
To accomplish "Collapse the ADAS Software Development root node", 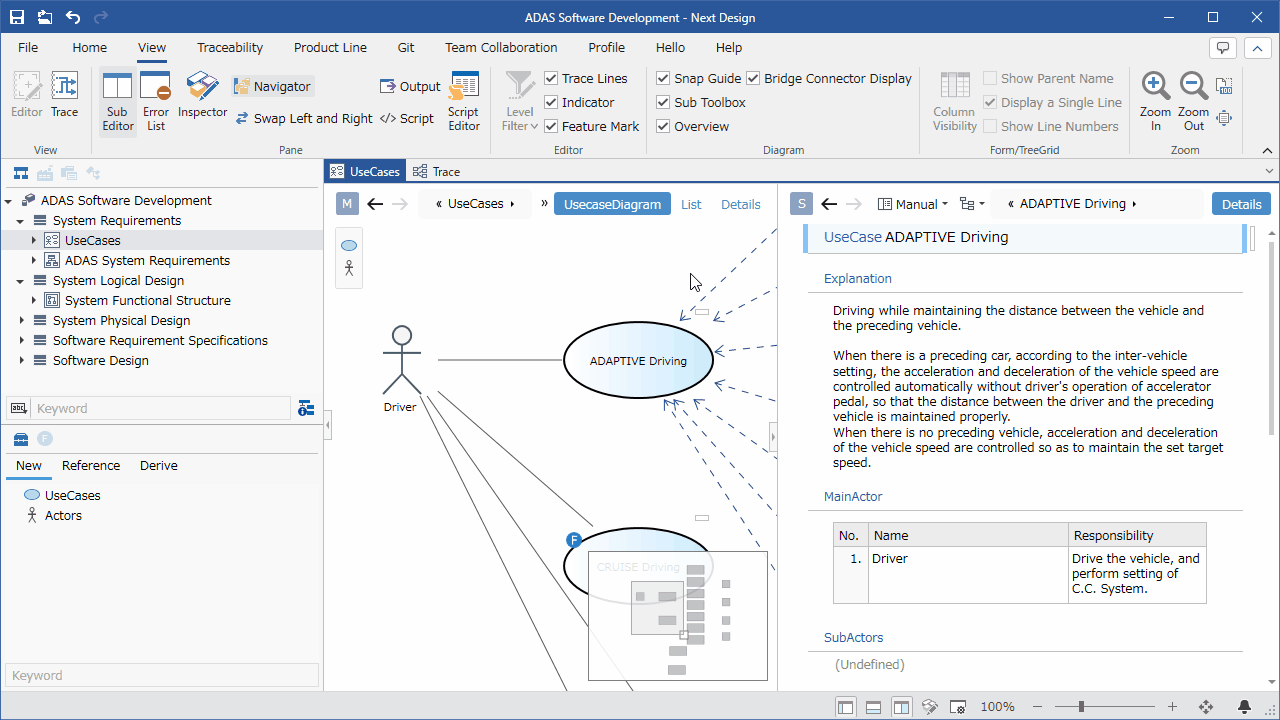I will pyautogui.click(x=7, y=200).
